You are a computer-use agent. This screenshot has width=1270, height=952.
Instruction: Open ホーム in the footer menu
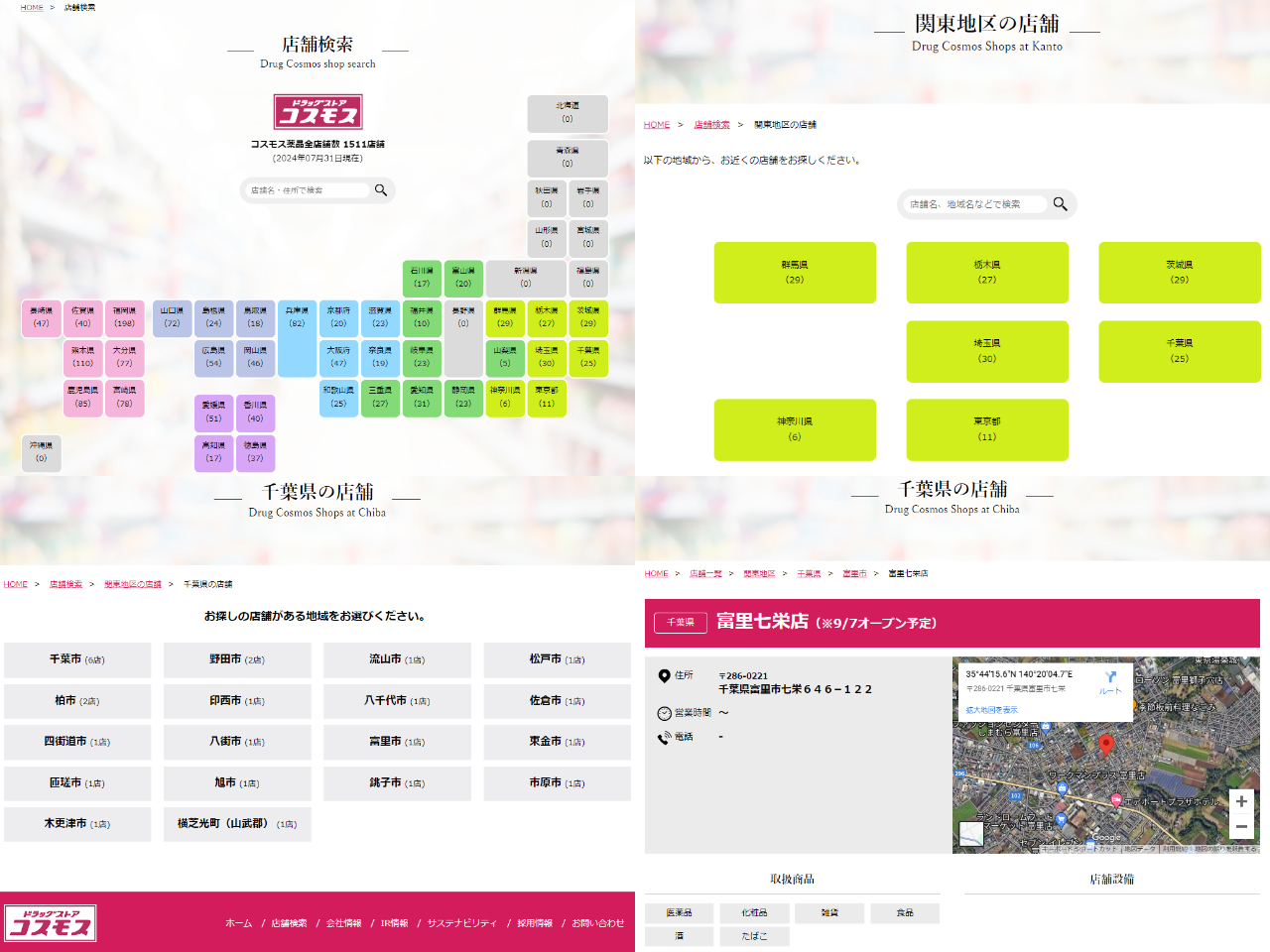pos(238,923)
